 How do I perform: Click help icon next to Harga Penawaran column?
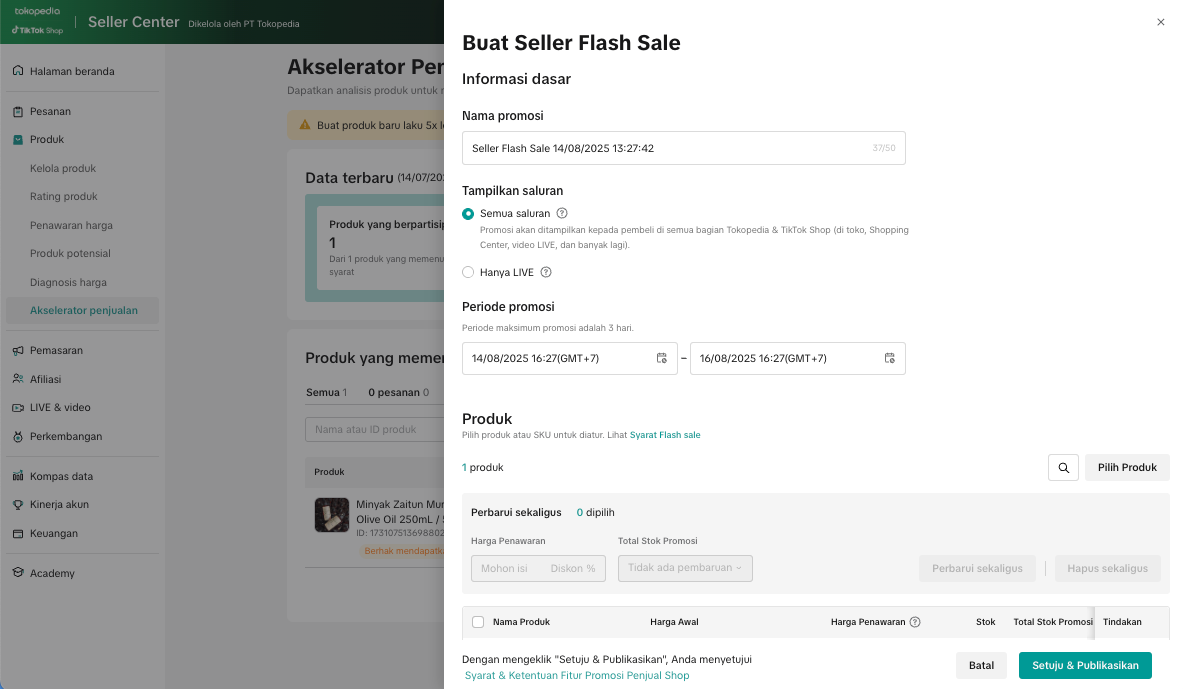915,622
